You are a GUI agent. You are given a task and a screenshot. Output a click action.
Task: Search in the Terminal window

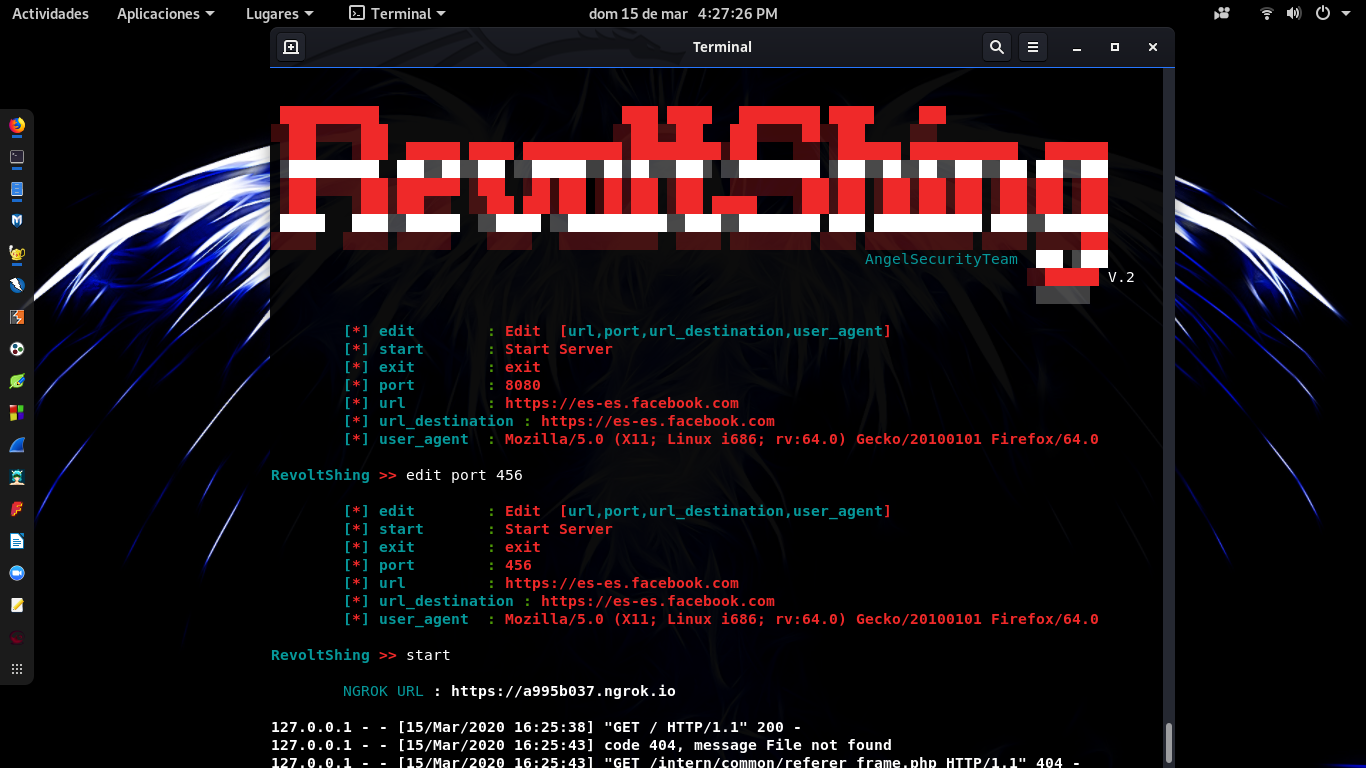click(997, 47)
